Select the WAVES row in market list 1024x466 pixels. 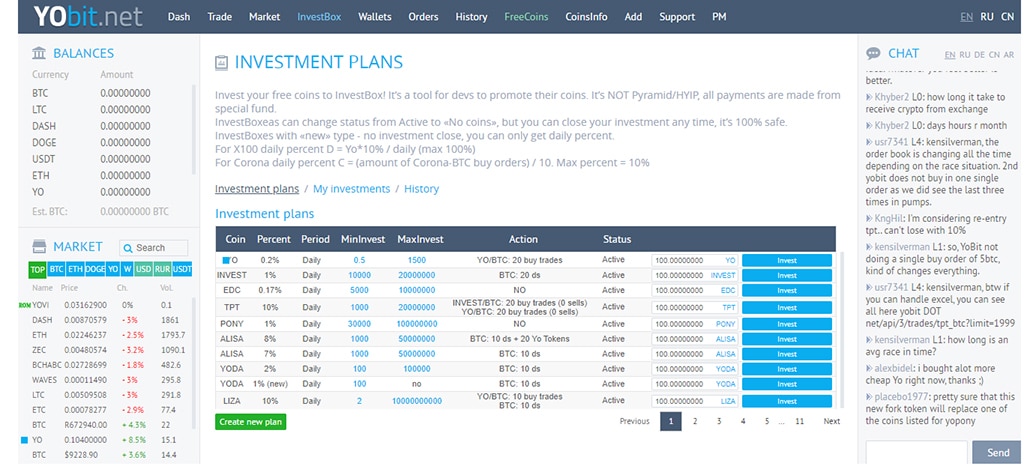pos(106,380)
